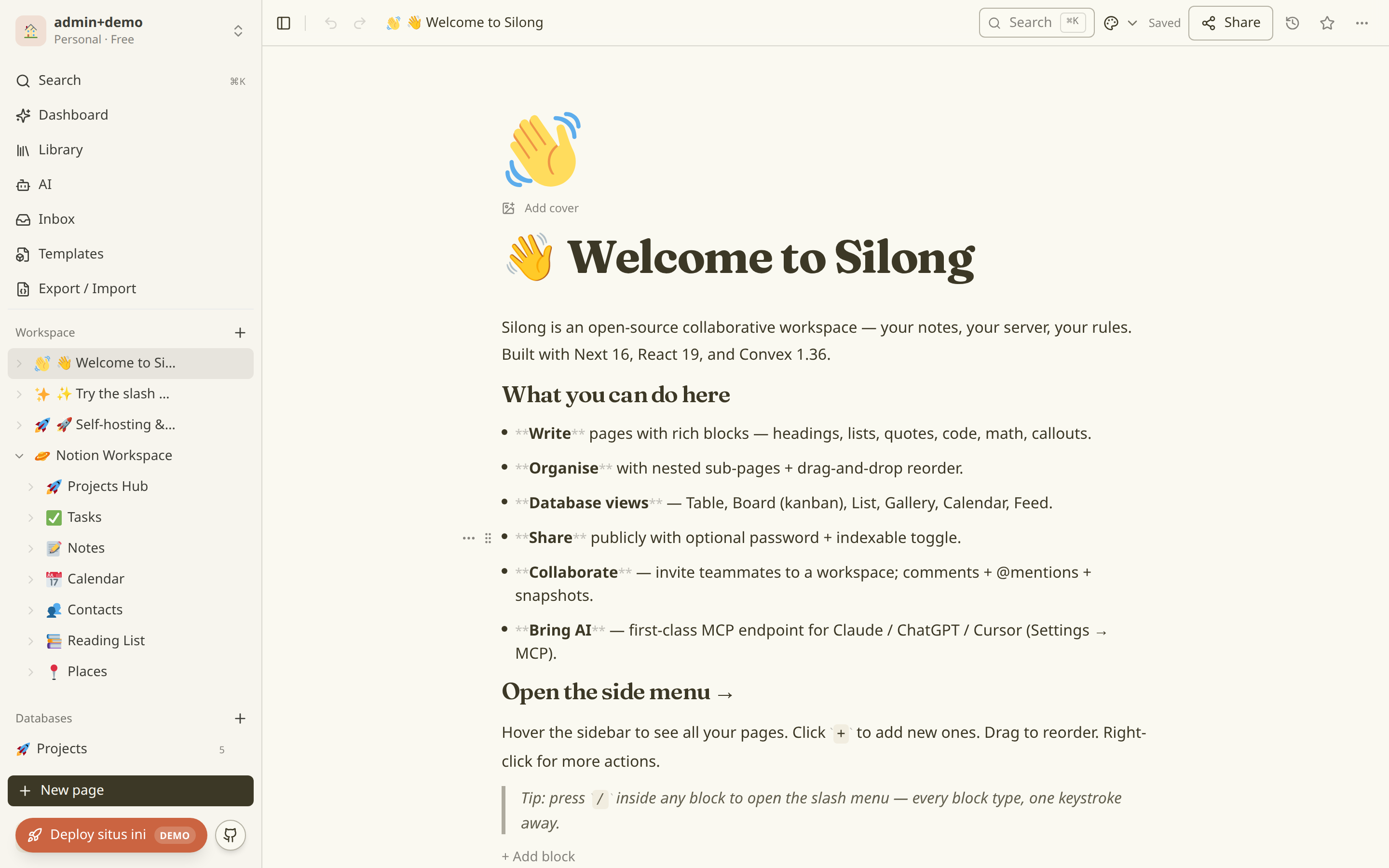Click the Dashboard sparkle icon
Screen dimensions: 1389x868
23,115
